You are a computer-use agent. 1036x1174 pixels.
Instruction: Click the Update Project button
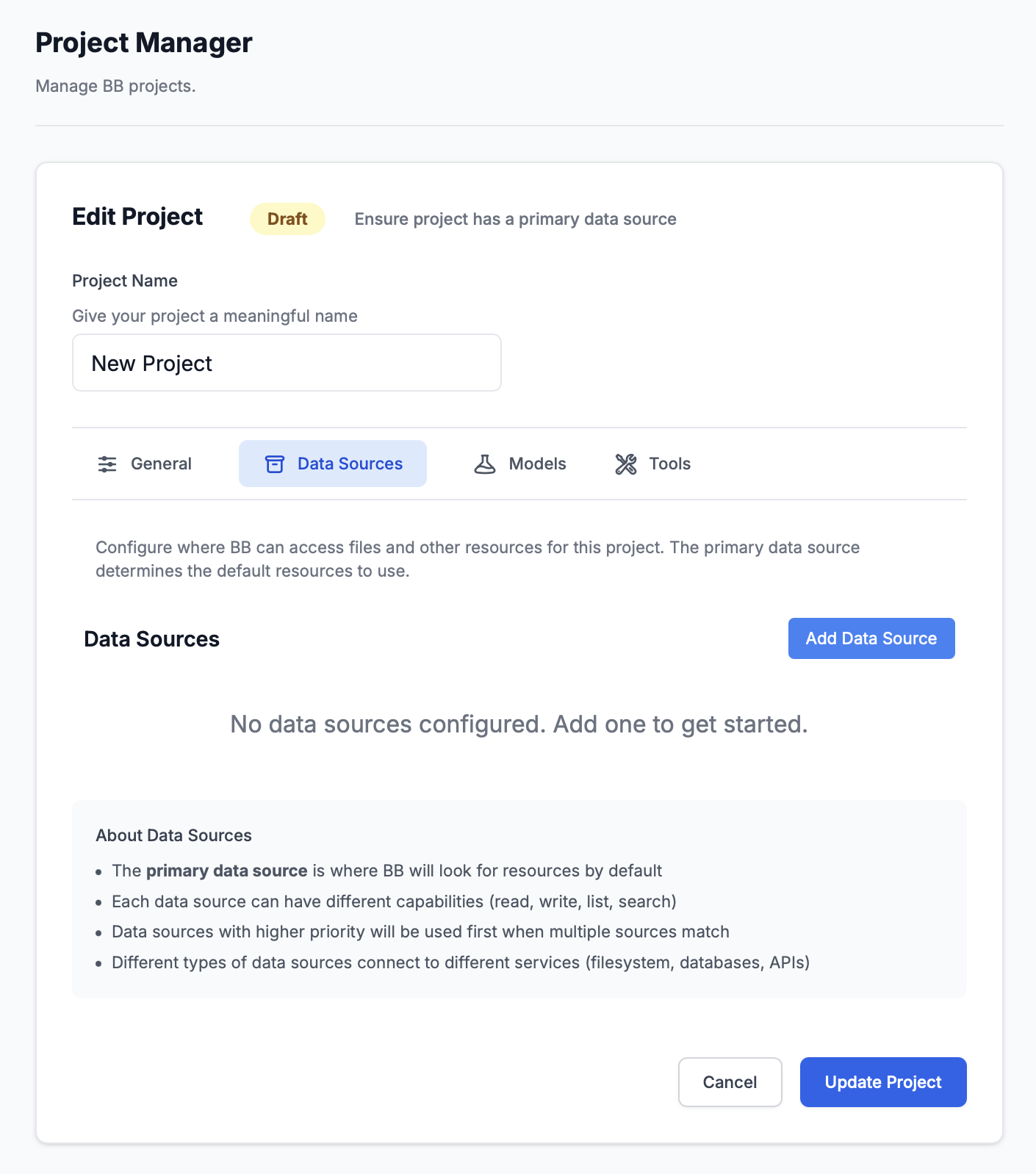(x=883, y=1082)
